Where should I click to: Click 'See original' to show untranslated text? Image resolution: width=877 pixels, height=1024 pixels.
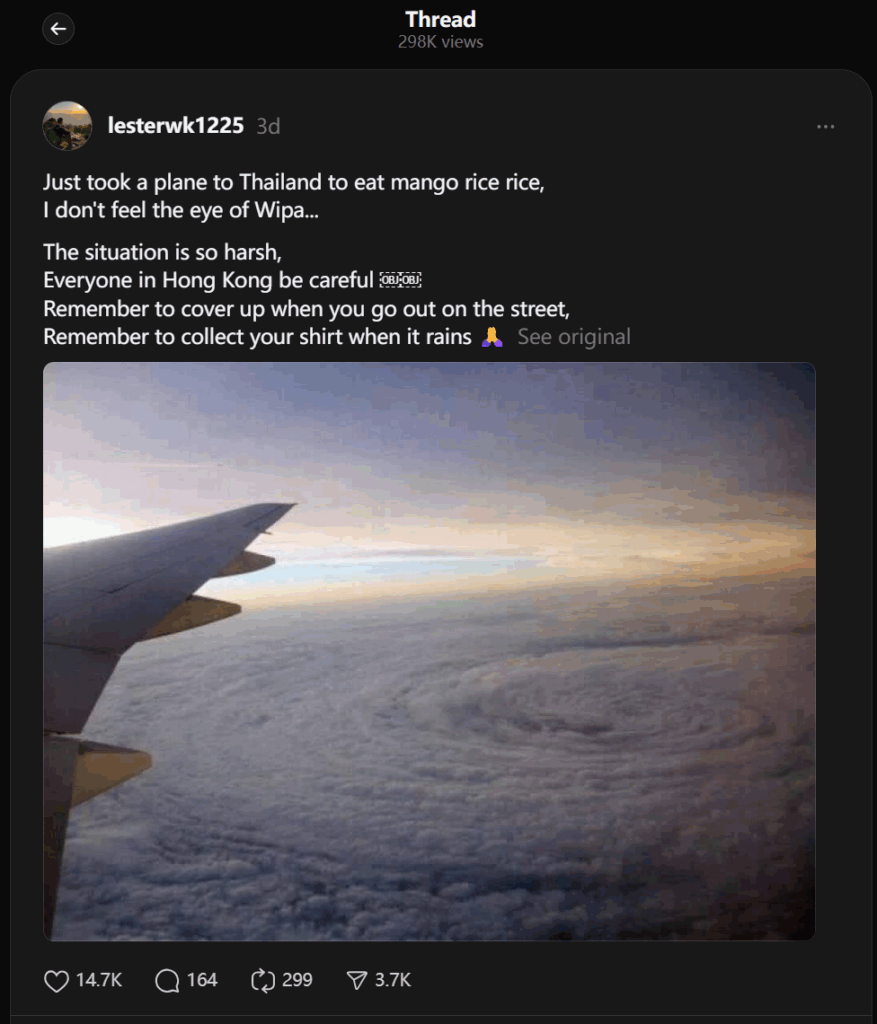(573, 337)
